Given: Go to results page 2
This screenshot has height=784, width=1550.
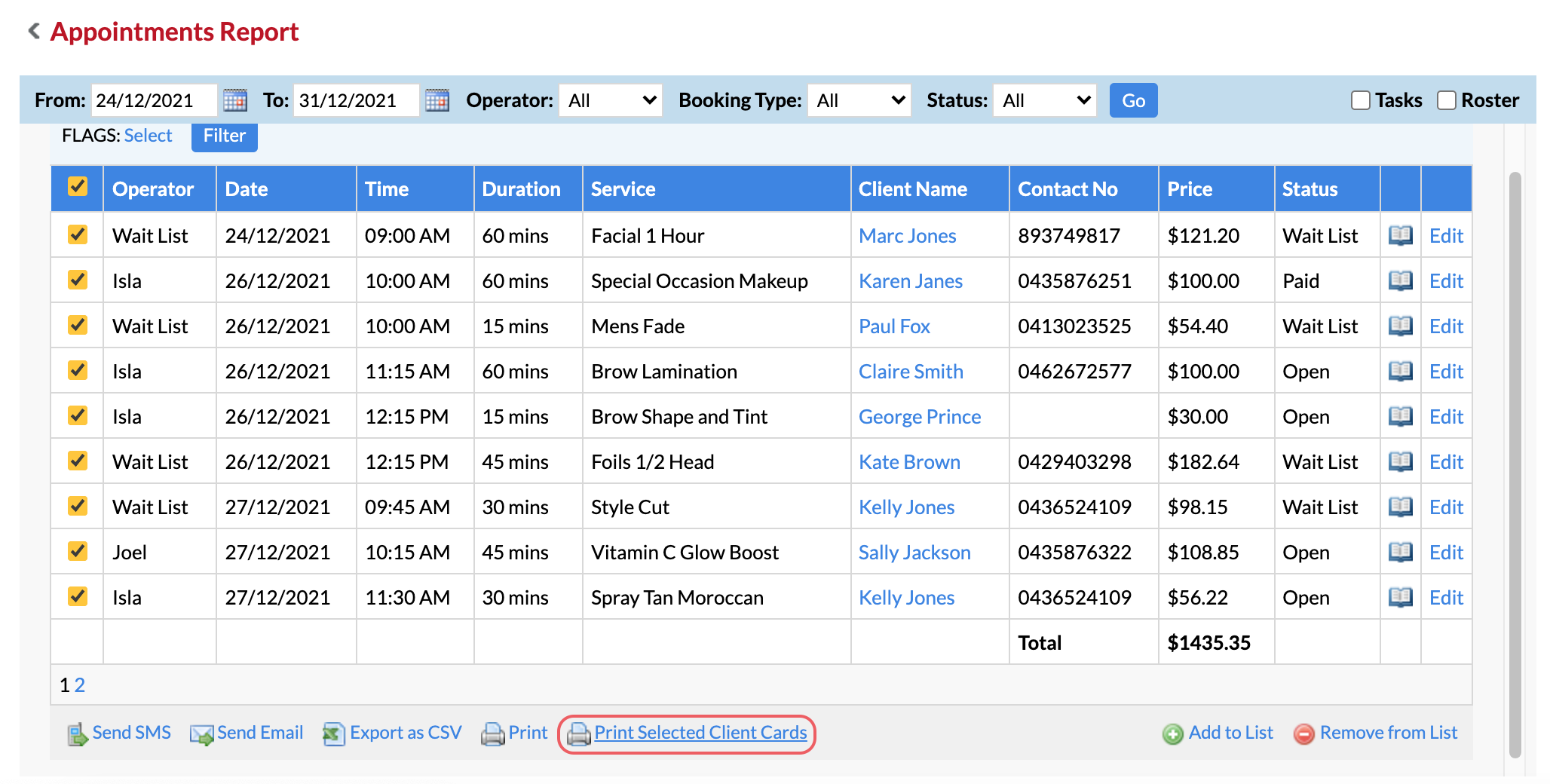Looking at the screenshot, I should 80,685.
